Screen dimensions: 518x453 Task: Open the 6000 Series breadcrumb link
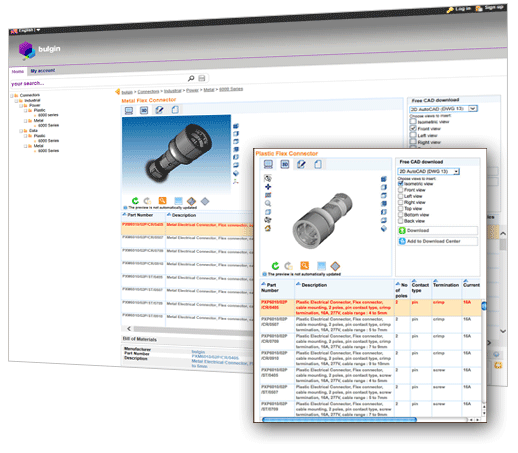pyautogui.click(x=231, y=89)
